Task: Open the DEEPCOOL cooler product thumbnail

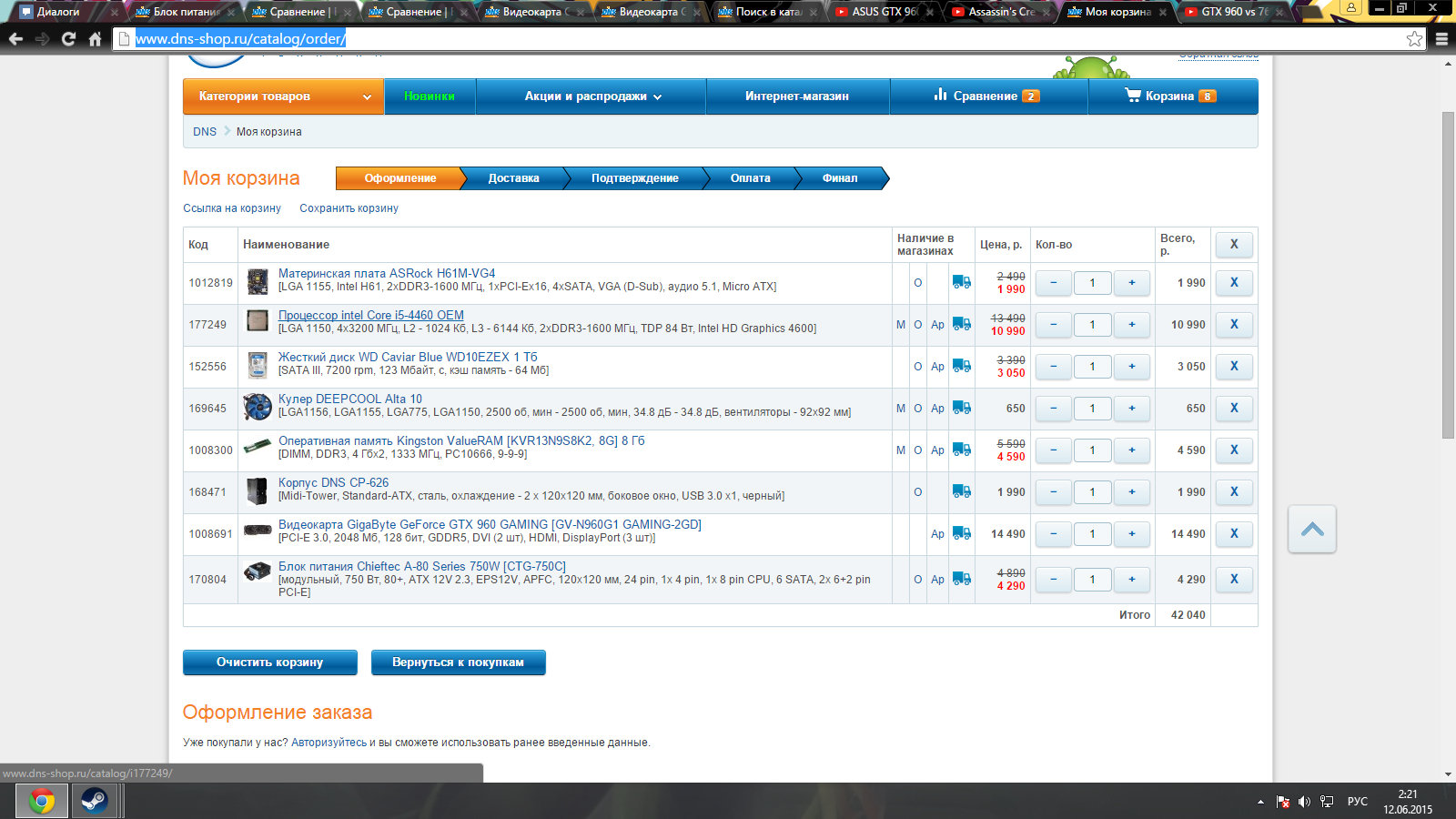Action: pyautogui.click(x=258, y=407)
